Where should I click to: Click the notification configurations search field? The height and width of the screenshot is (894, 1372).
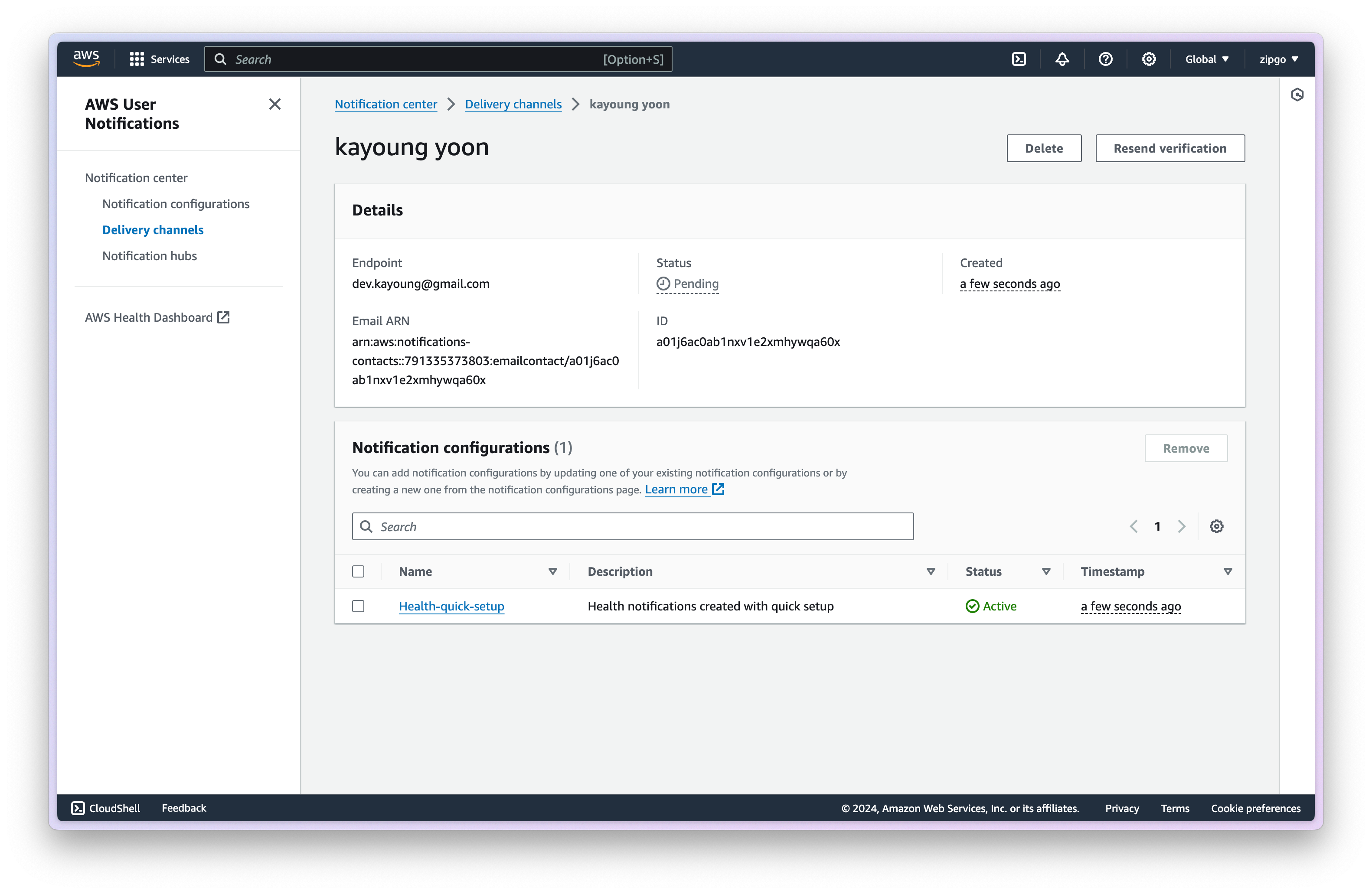click(x=632, y=527)
